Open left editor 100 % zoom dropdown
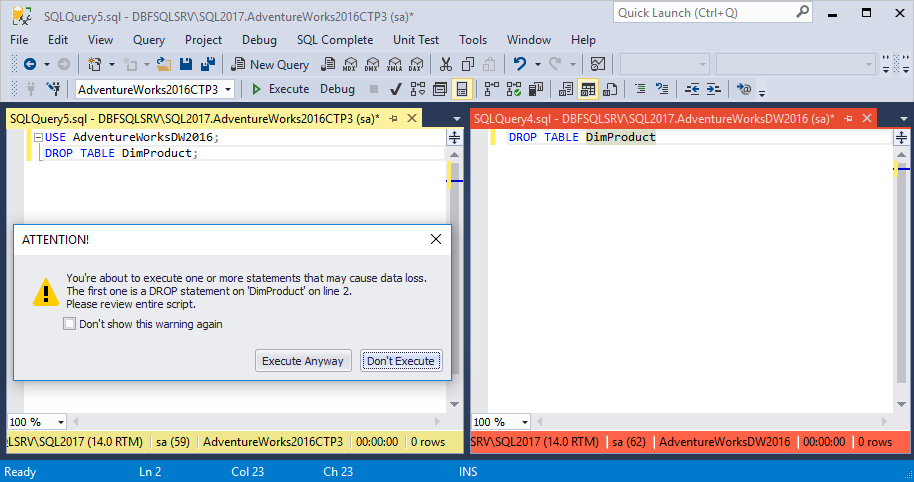The width and height of the screenshot is (914, 482). pyautogui.click(x=60, y=421)
